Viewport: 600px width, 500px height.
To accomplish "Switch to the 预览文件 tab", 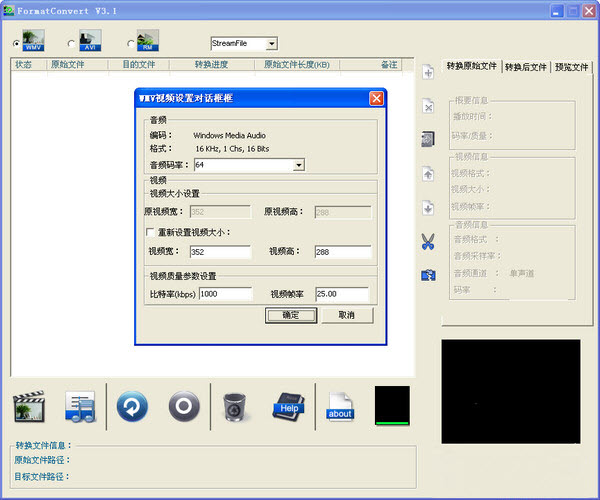I will point(571,67).
